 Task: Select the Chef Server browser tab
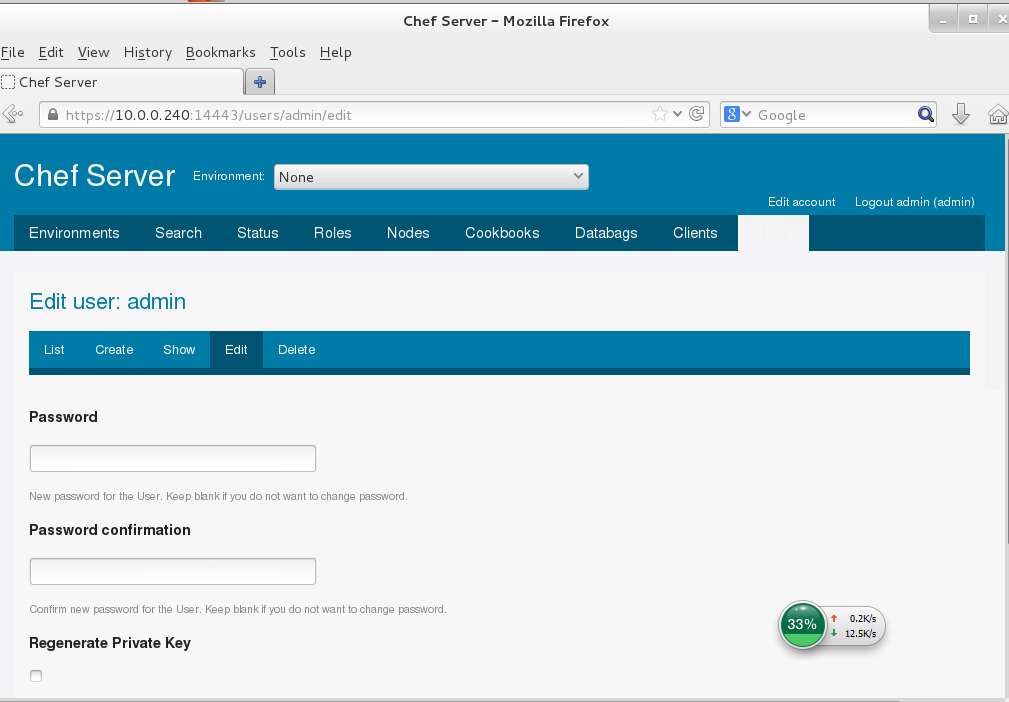click(122, 82)
